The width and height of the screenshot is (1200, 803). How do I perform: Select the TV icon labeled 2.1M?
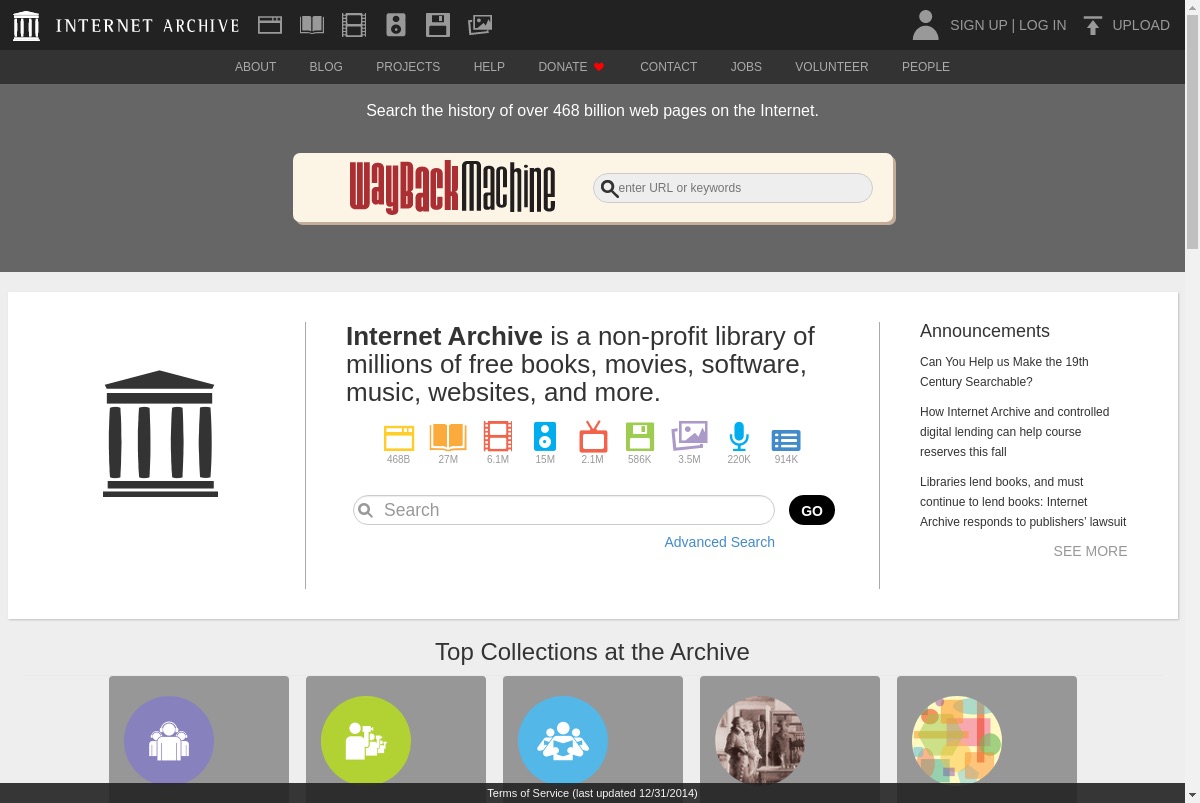tap(593, 437)
